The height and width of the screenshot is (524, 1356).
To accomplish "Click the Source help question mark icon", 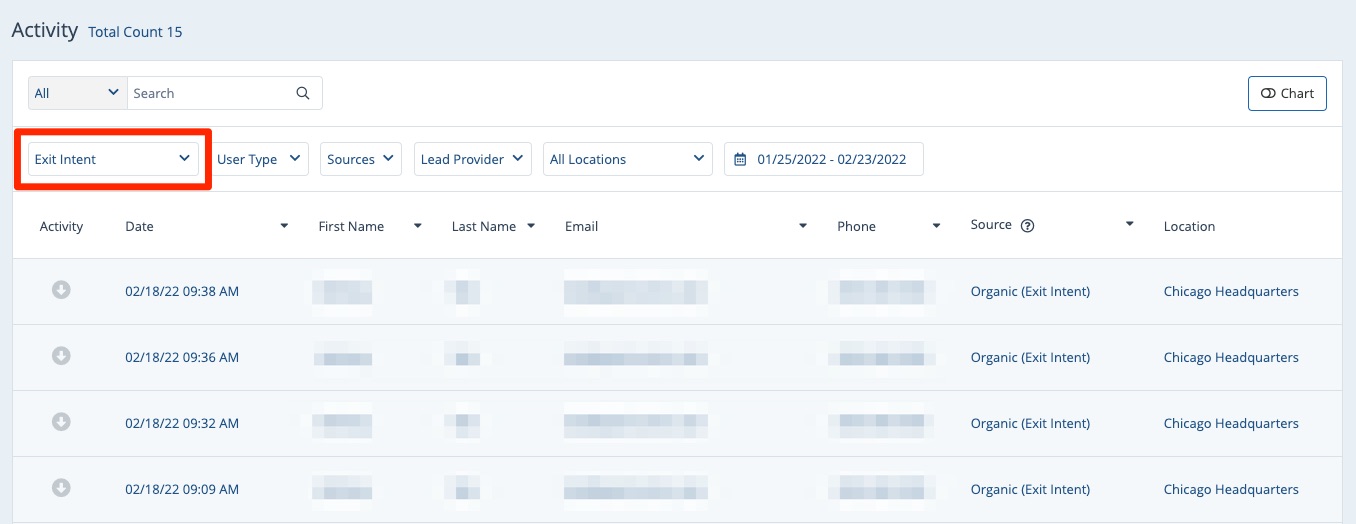I will point(1027,226).
